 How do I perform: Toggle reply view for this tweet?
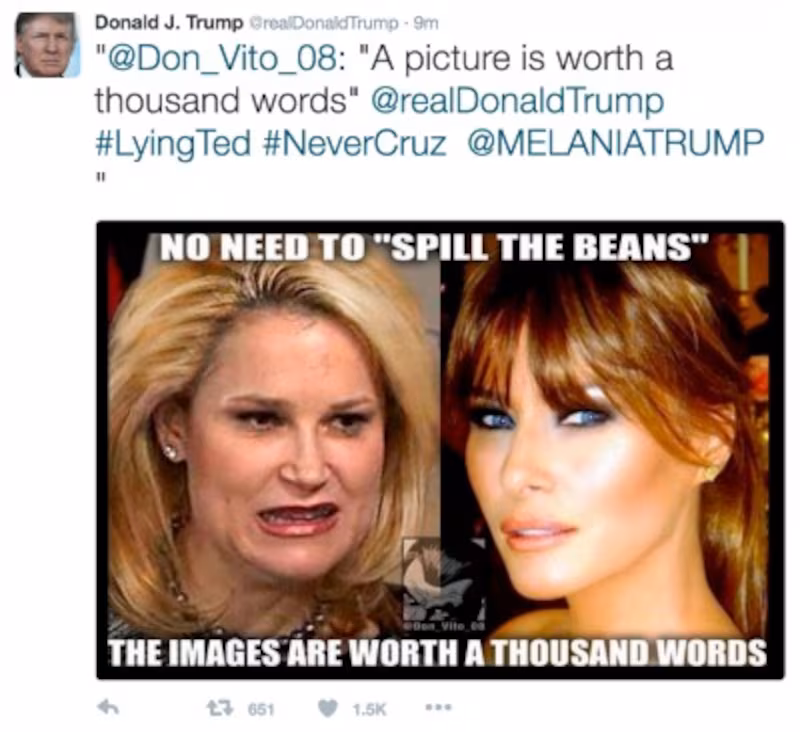pyautogui.click(x=108, y=706)
